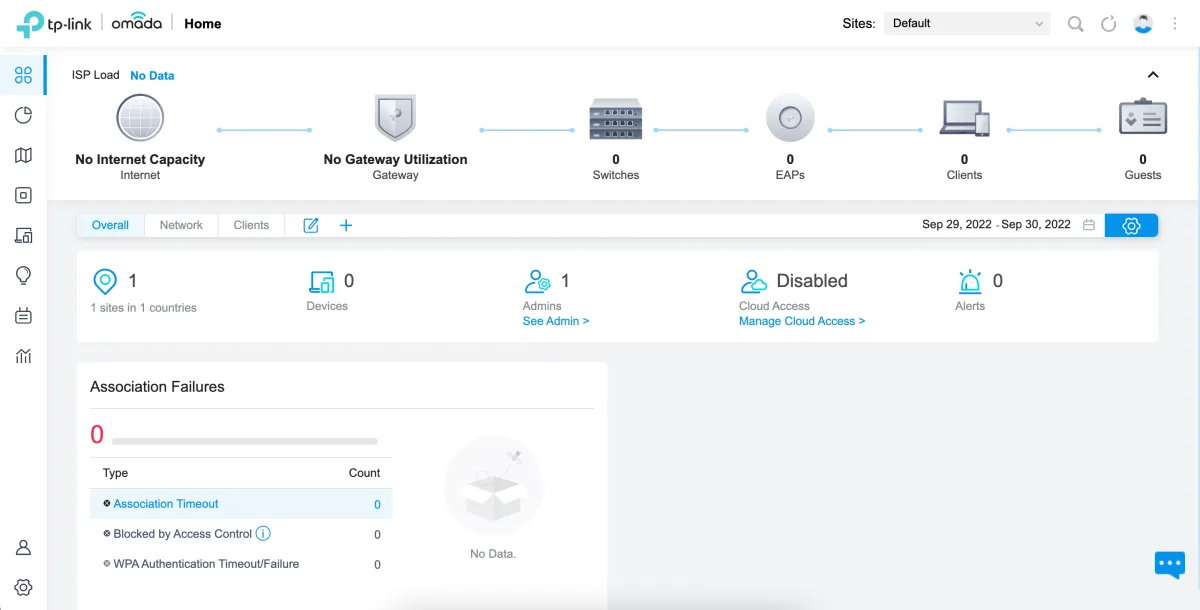1200x610 pixels.
Task: Click the Gateway shield icon
Action: pos(395,118)
